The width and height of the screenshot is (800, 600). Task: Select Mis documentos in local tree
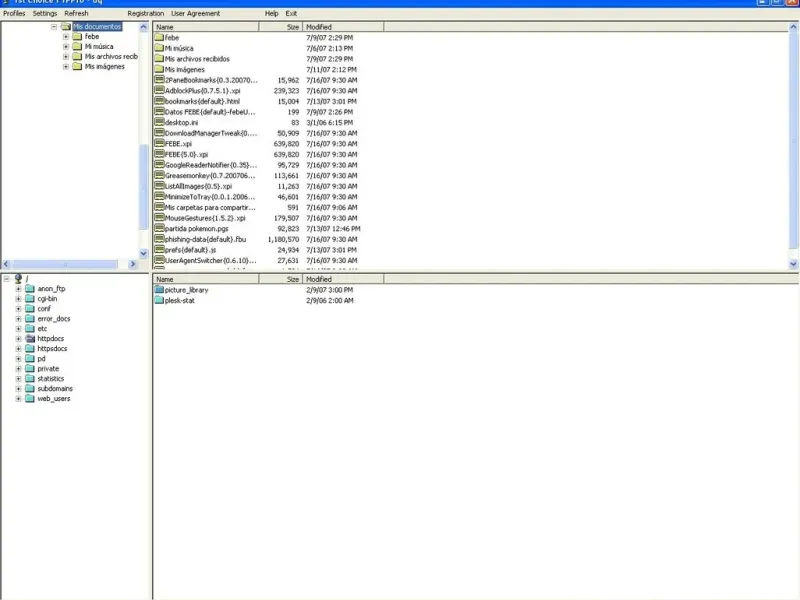pyautogui.click(x=97, y=27)
